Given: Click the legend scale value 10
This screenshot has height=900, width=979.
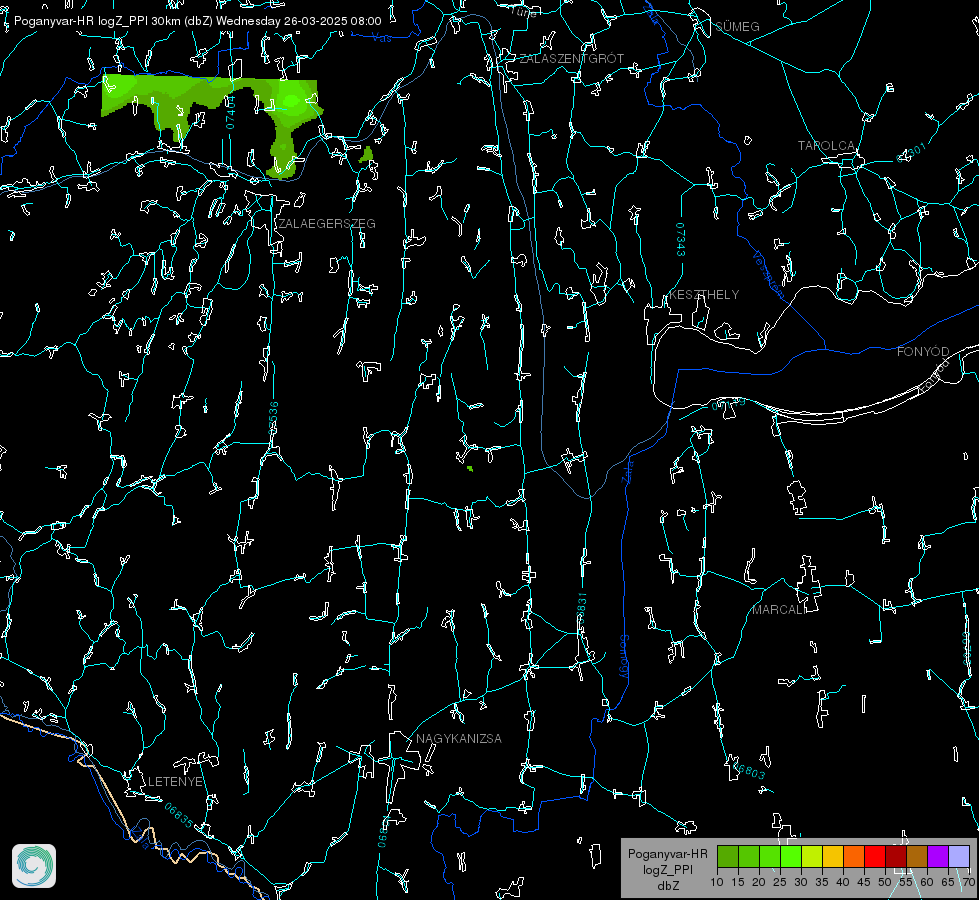Looking at the screenshot, I should pyautogui.click(x=717, y=883).
